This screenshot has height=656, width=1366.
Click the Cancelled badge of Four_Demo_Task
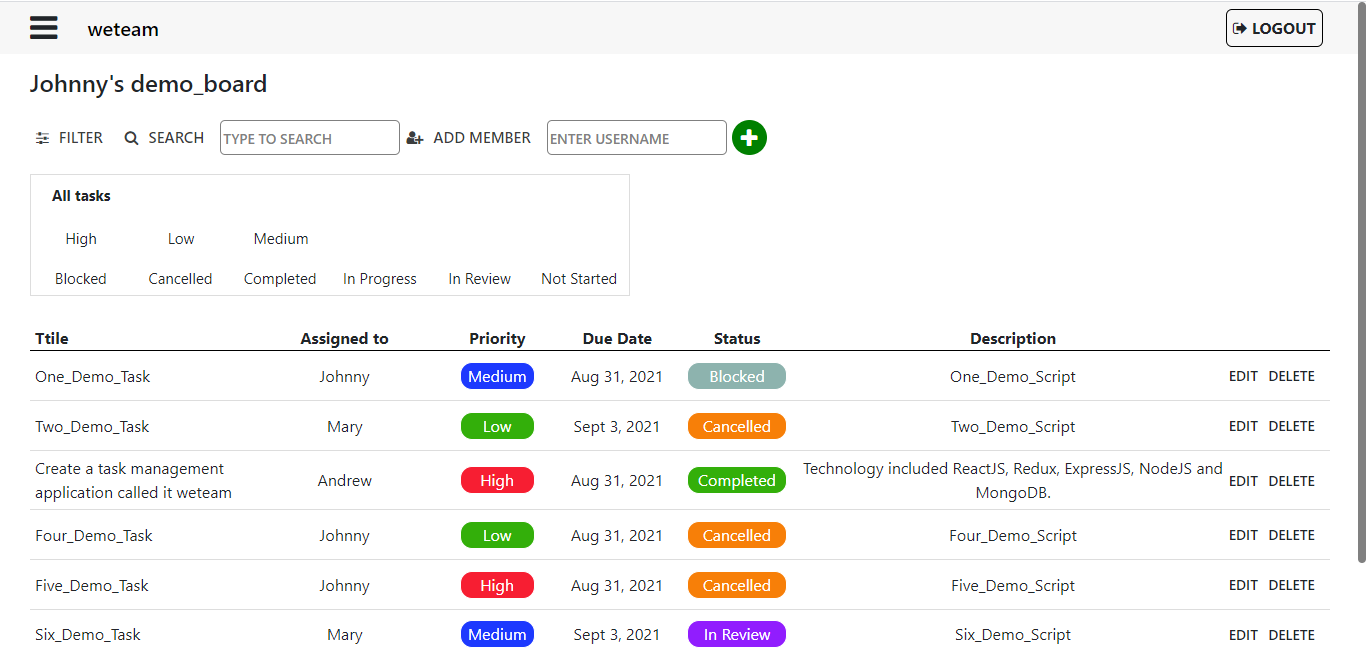(x=737, y=535)
